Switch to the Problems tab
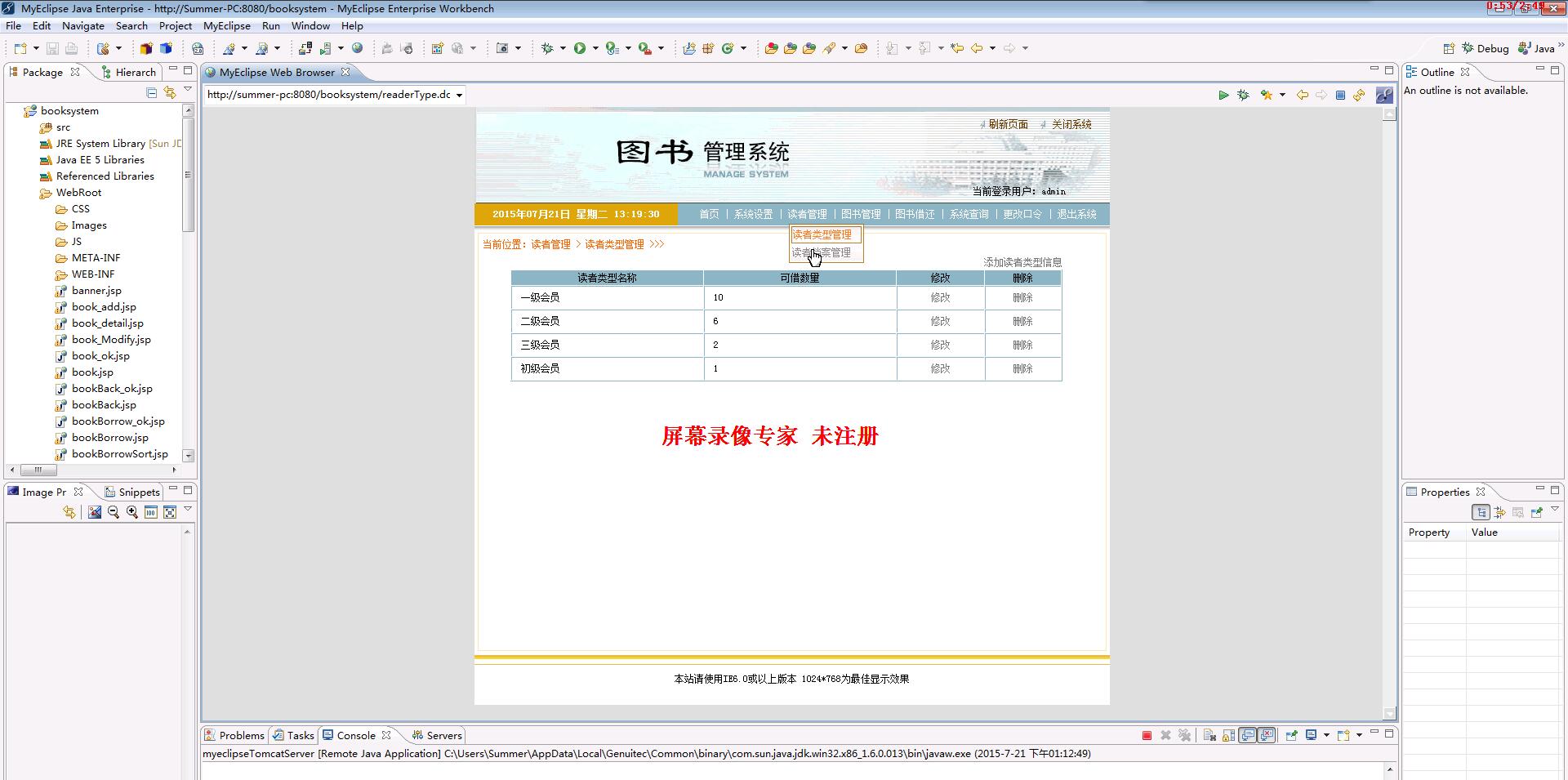This screenshot has height=780, width=1568. [234, 735]
